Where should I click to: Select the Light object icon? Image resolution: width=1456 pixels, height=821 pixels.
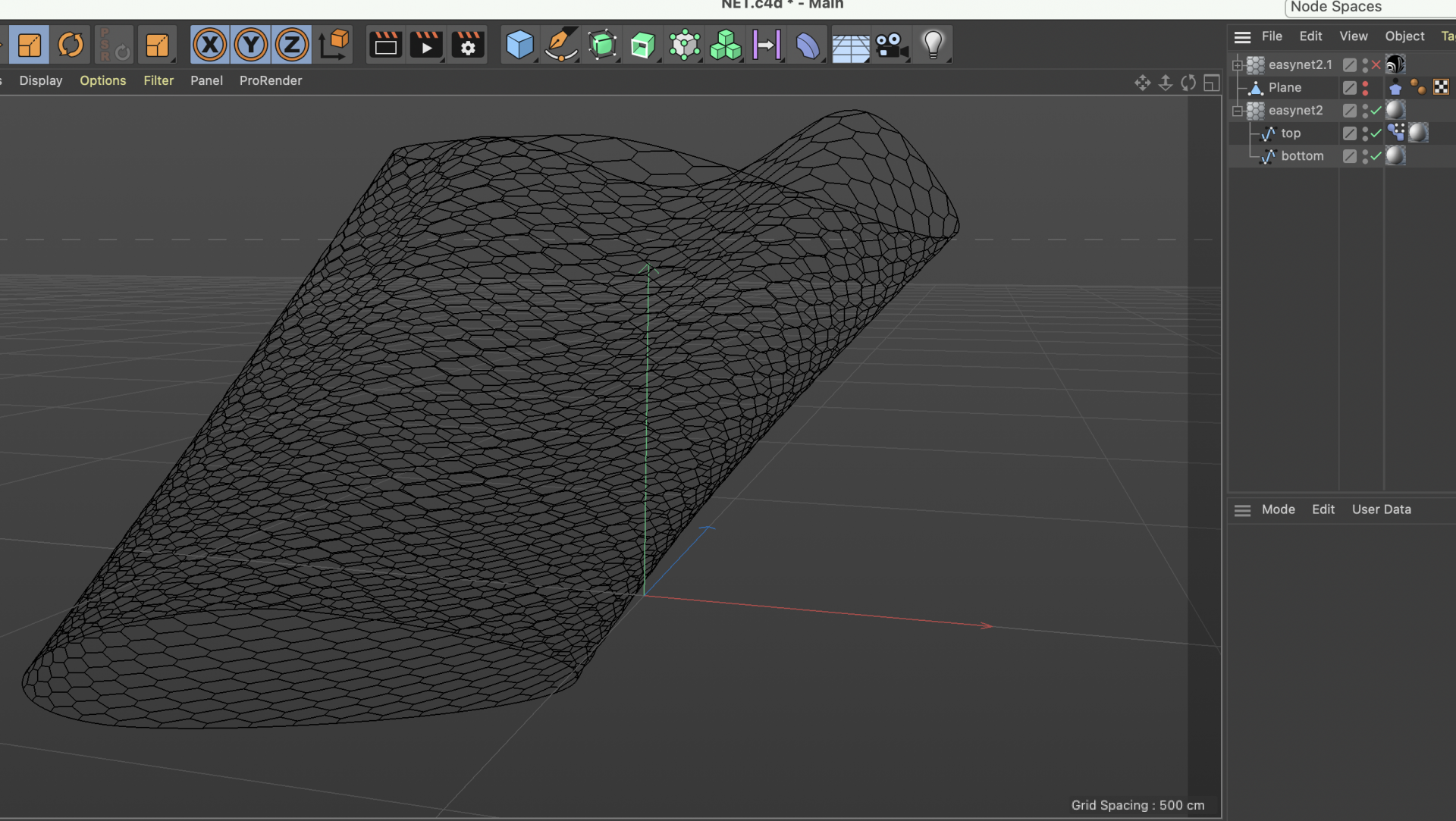[931, 44]
